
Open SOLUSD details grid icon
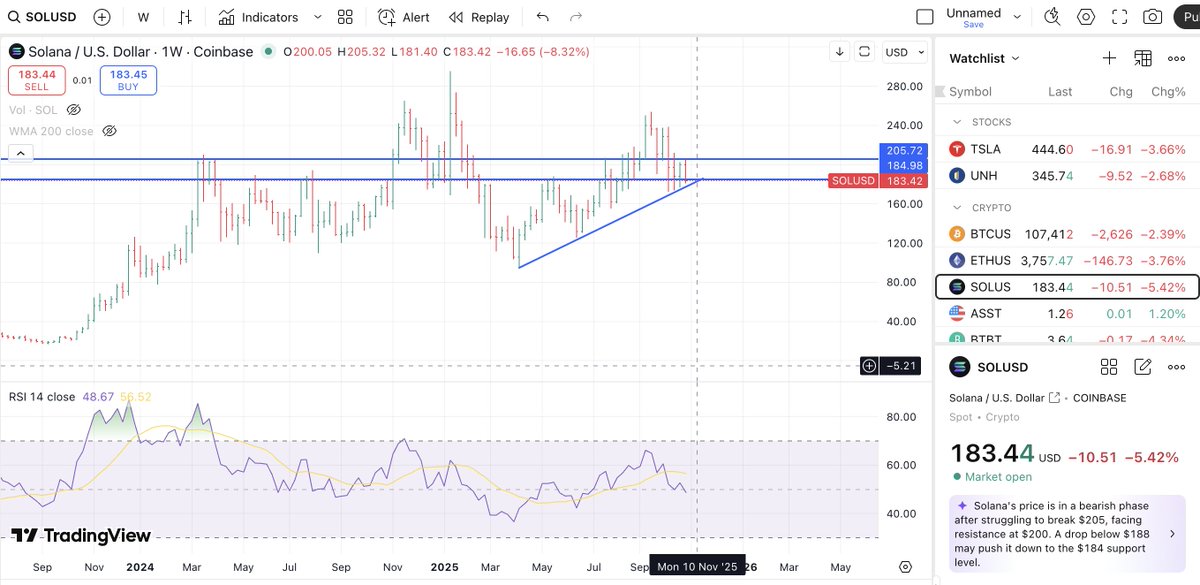click(x=1109, y=367)
